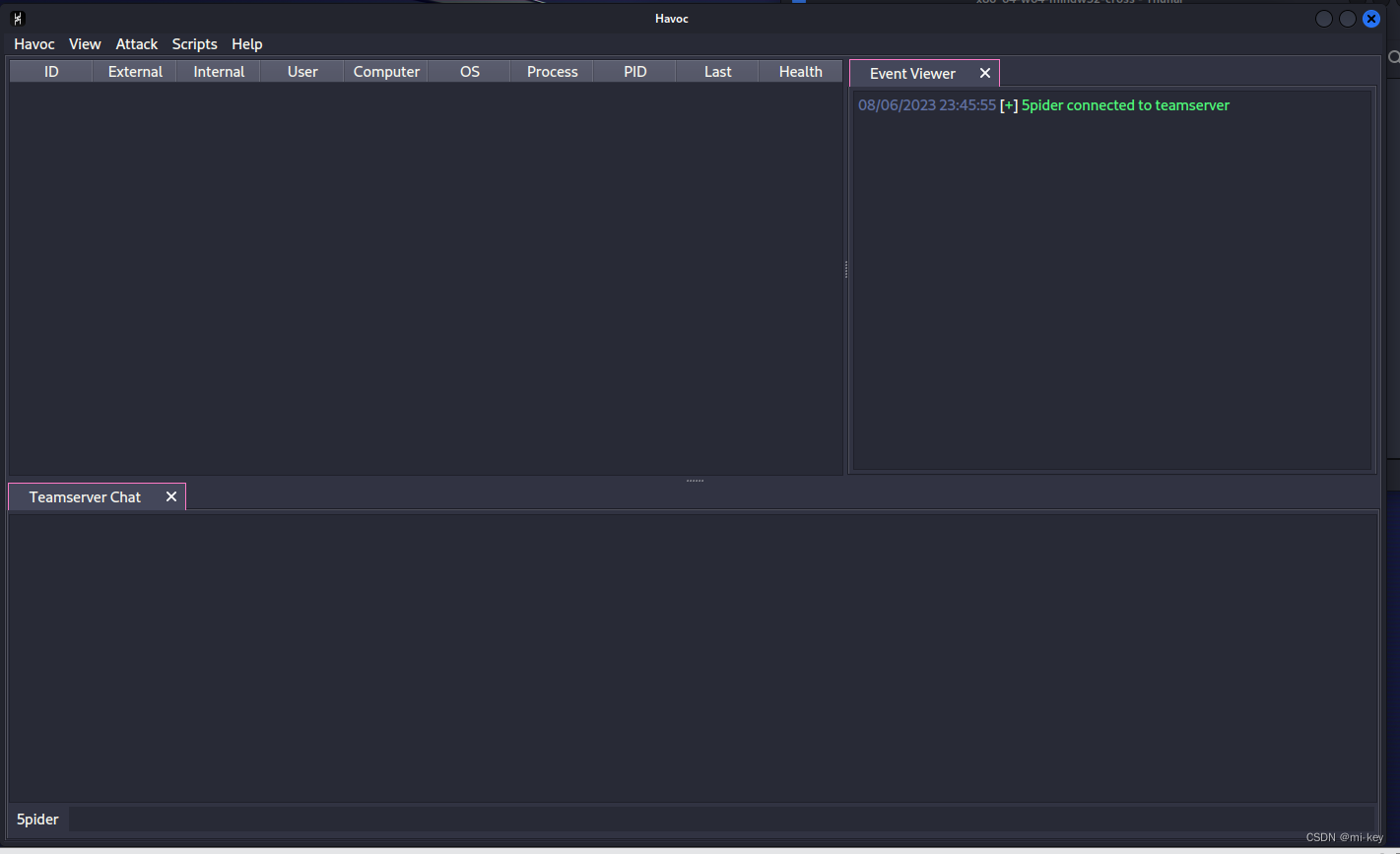Sort sessions by Internal column header
This screenshot has width=1400, height=854.
coord(219,72)
